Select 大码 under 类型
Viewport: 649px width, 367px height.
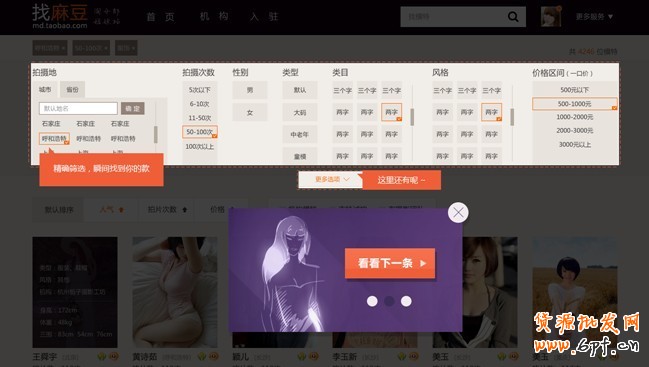[300, 112]
